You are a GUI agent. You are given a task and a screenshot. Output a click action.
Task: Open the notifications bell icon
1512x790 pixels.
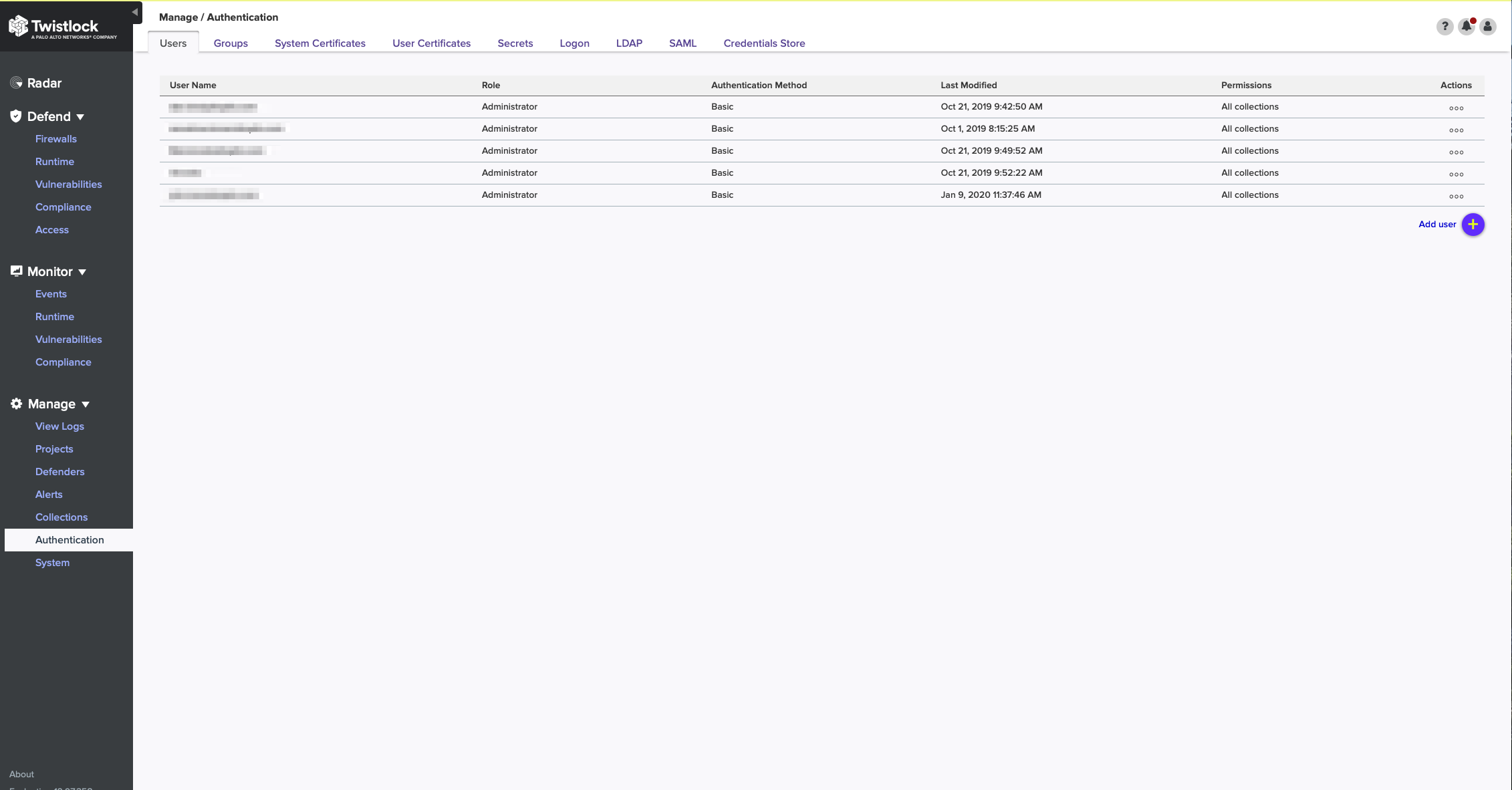1466,26
